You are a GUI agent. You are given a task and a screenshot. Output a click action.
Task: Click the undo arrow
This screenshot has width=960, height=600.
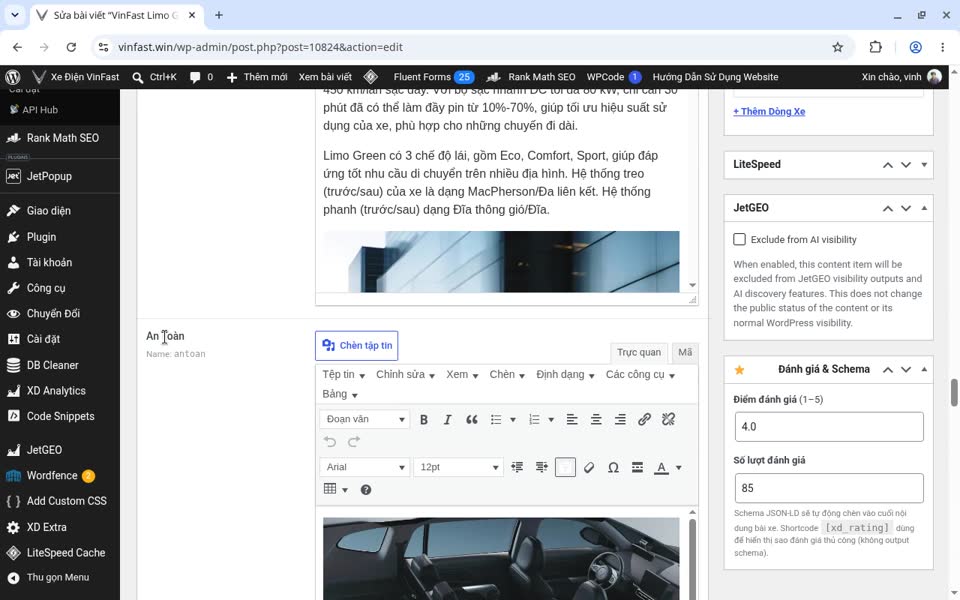click(x=330, y=441)
